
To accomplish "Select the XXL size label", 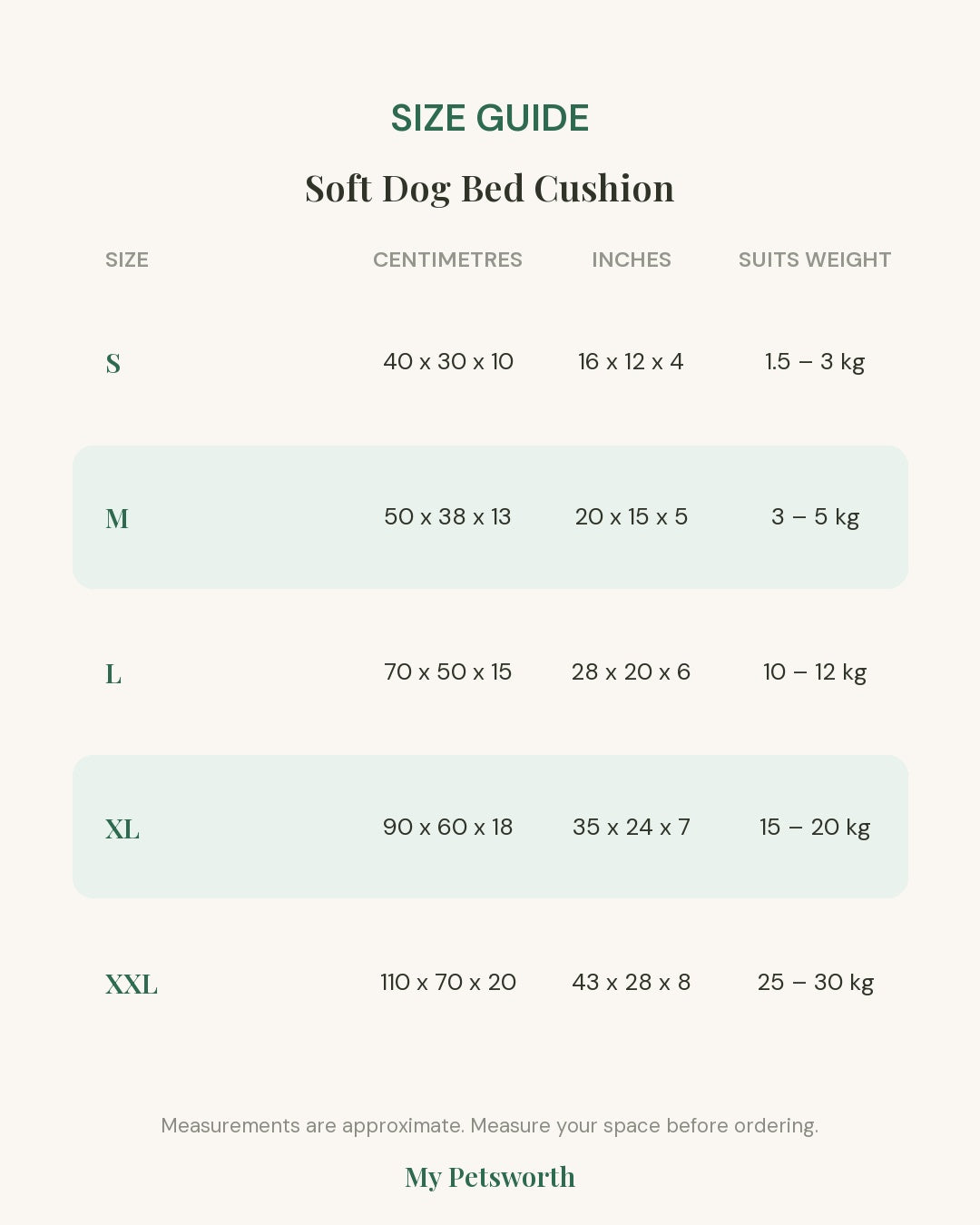I will point(132,984).
